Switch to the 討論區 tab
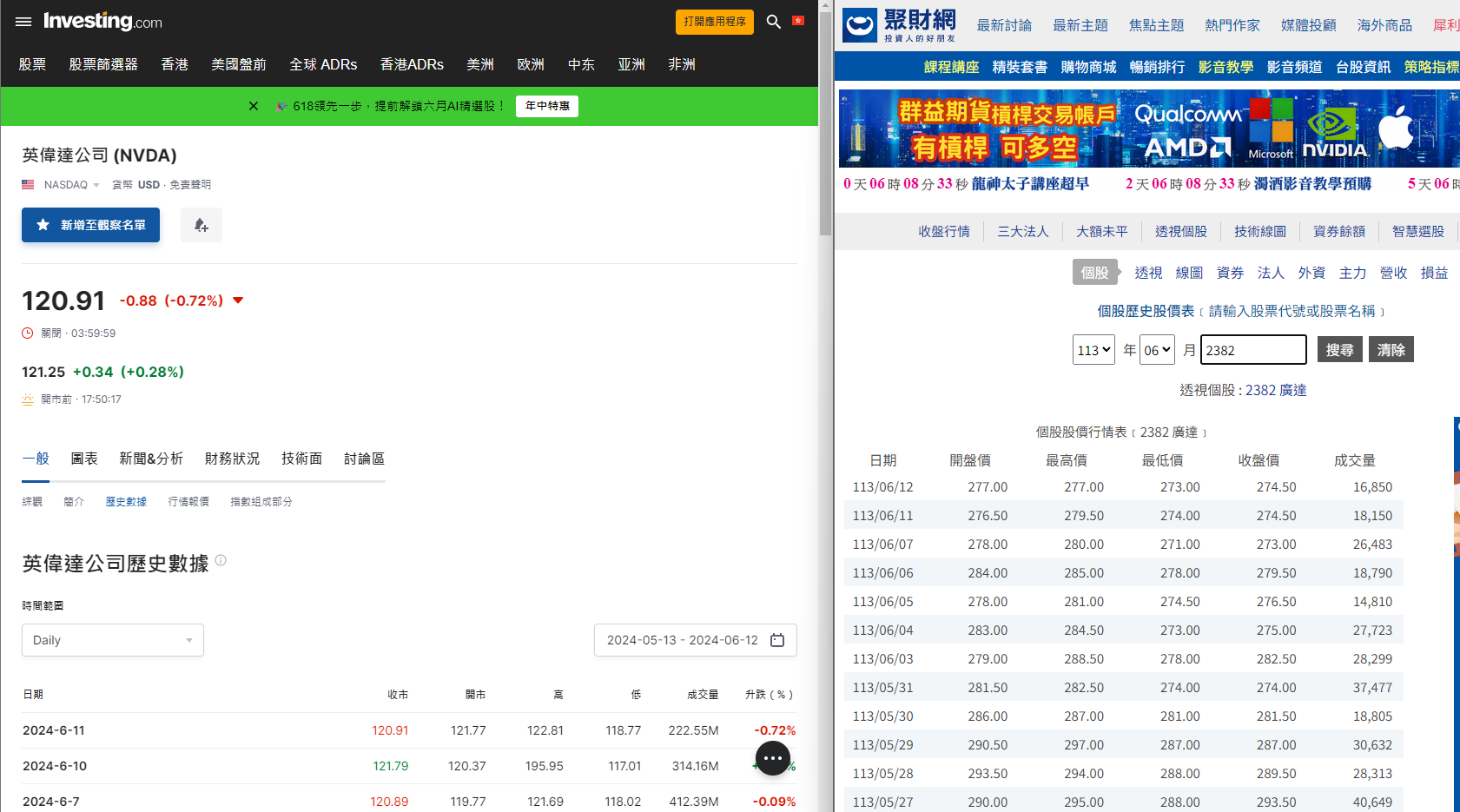Viewport: 1460px width, 812px height. [x=364, y=459]
